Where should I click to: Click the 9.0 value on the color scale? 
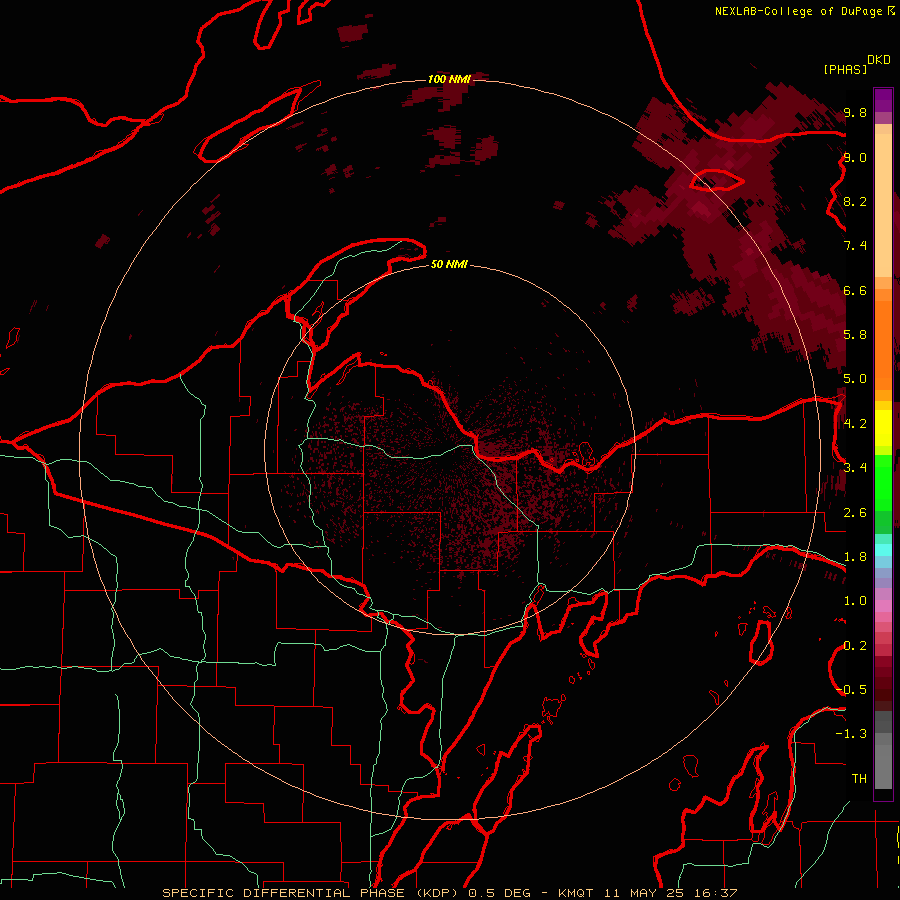(855, 158)
